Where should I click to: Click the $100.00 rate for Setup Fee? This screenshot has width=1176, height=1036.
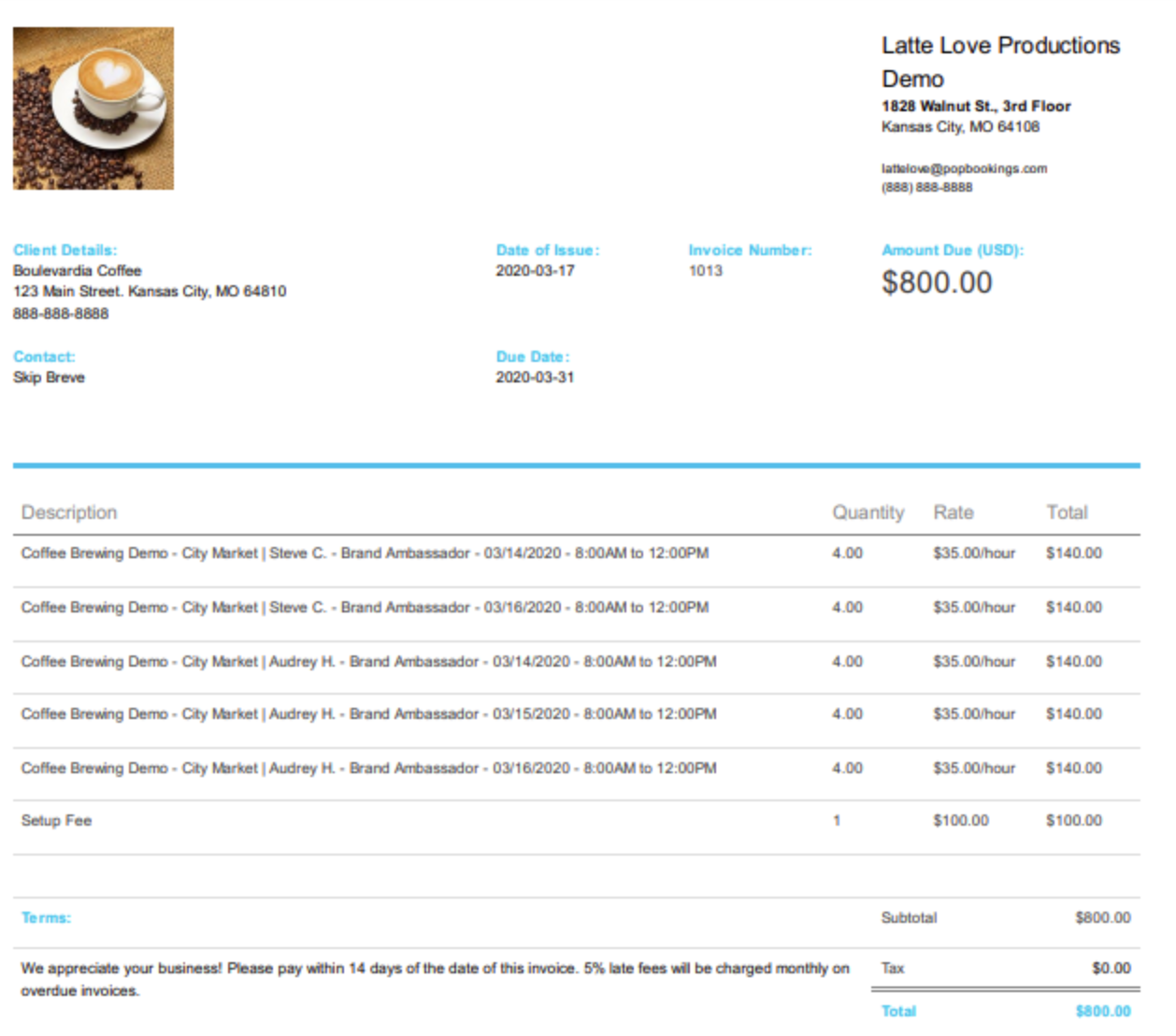[960, 821]
